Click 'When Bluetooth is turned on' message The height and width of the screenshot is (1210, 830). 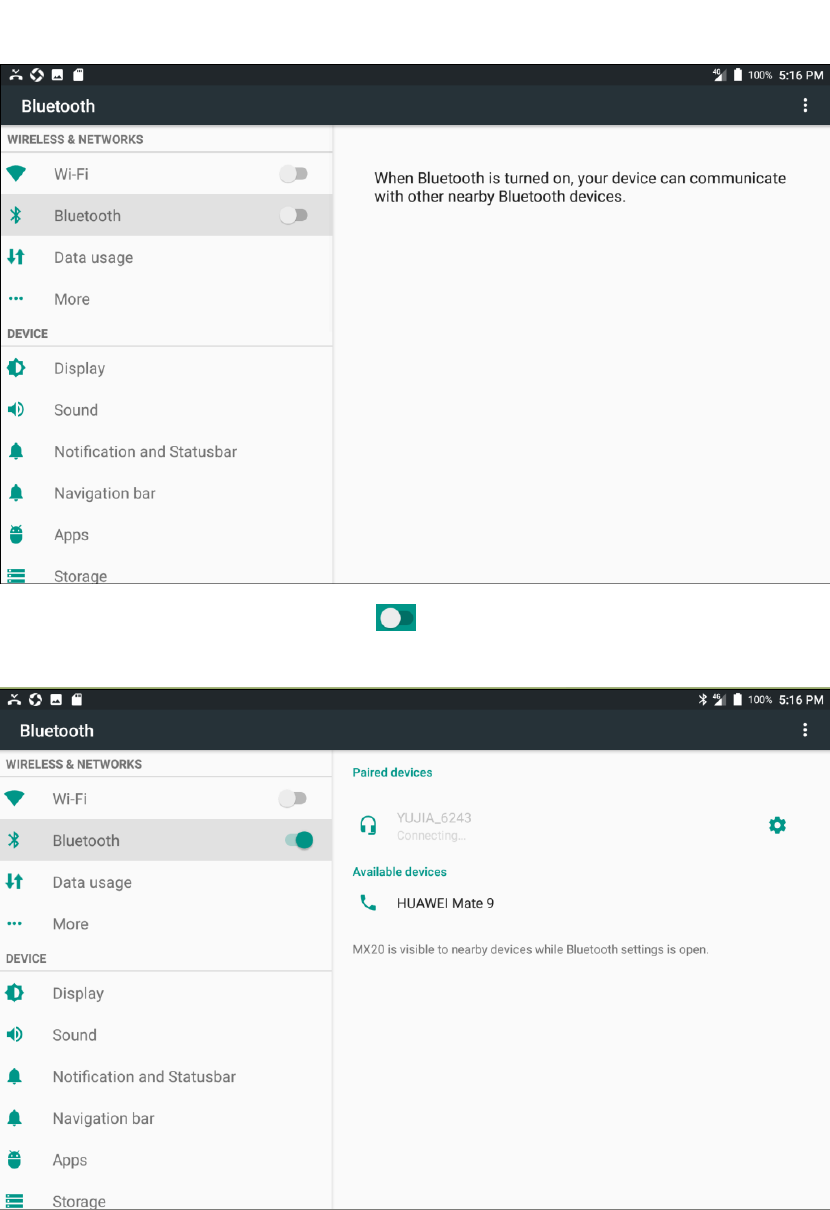(x=580, y=188)
